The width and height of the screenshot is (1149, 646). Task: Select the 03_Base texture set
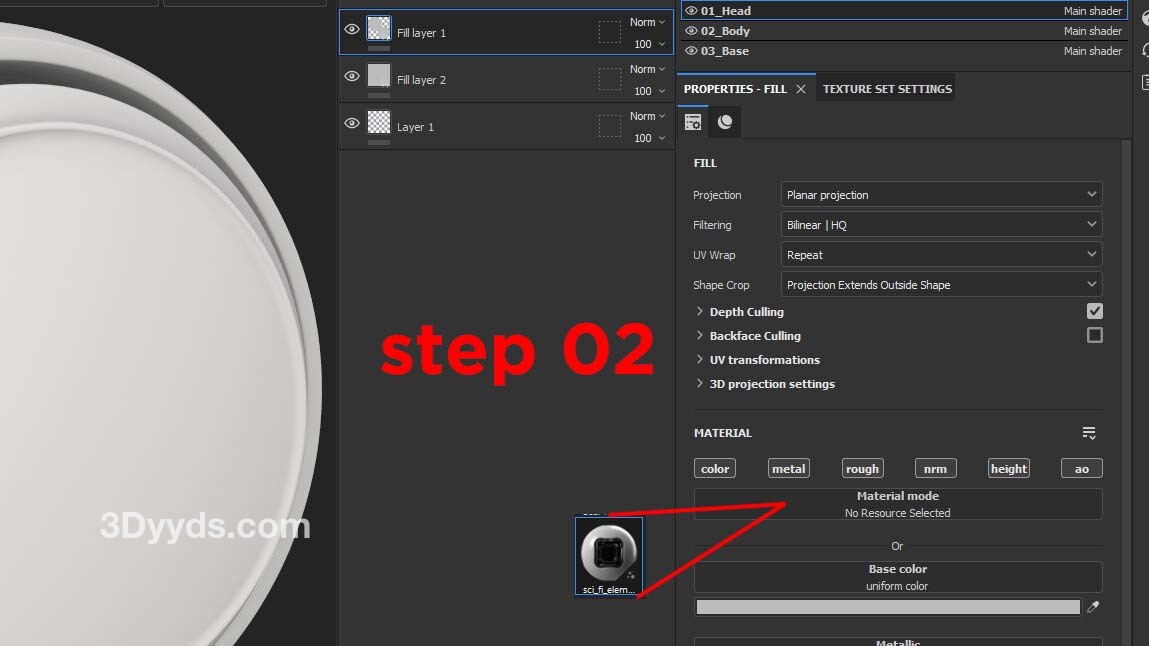click(x=725, y=51)
